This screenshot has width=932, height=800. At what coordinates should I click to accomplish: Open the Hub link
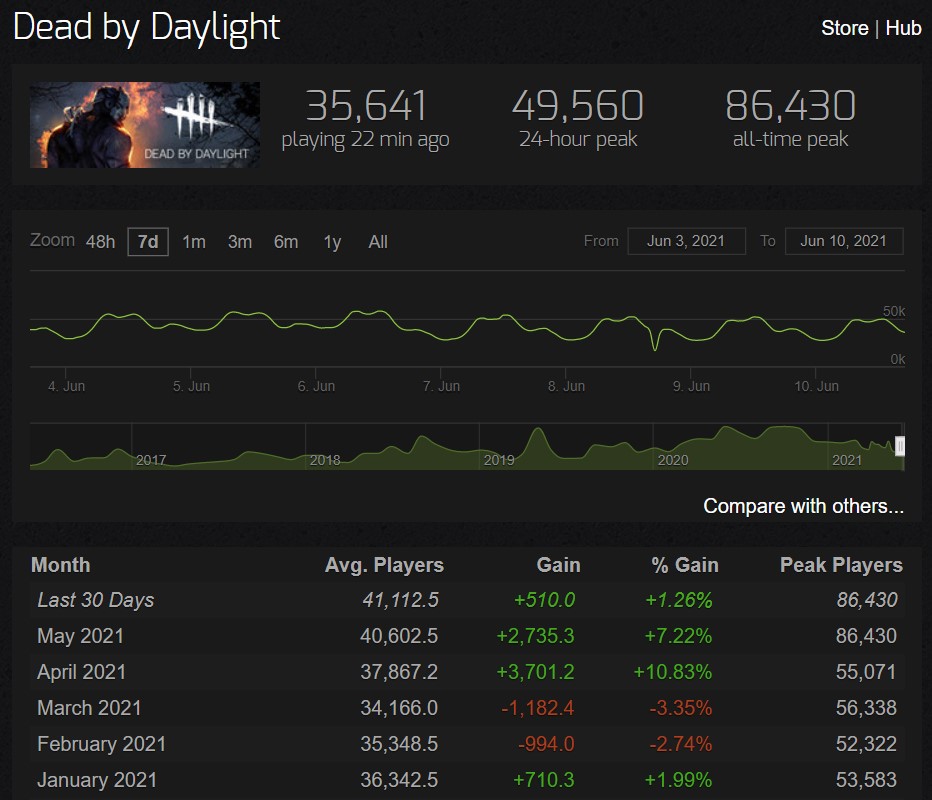[x=903, y=28]
